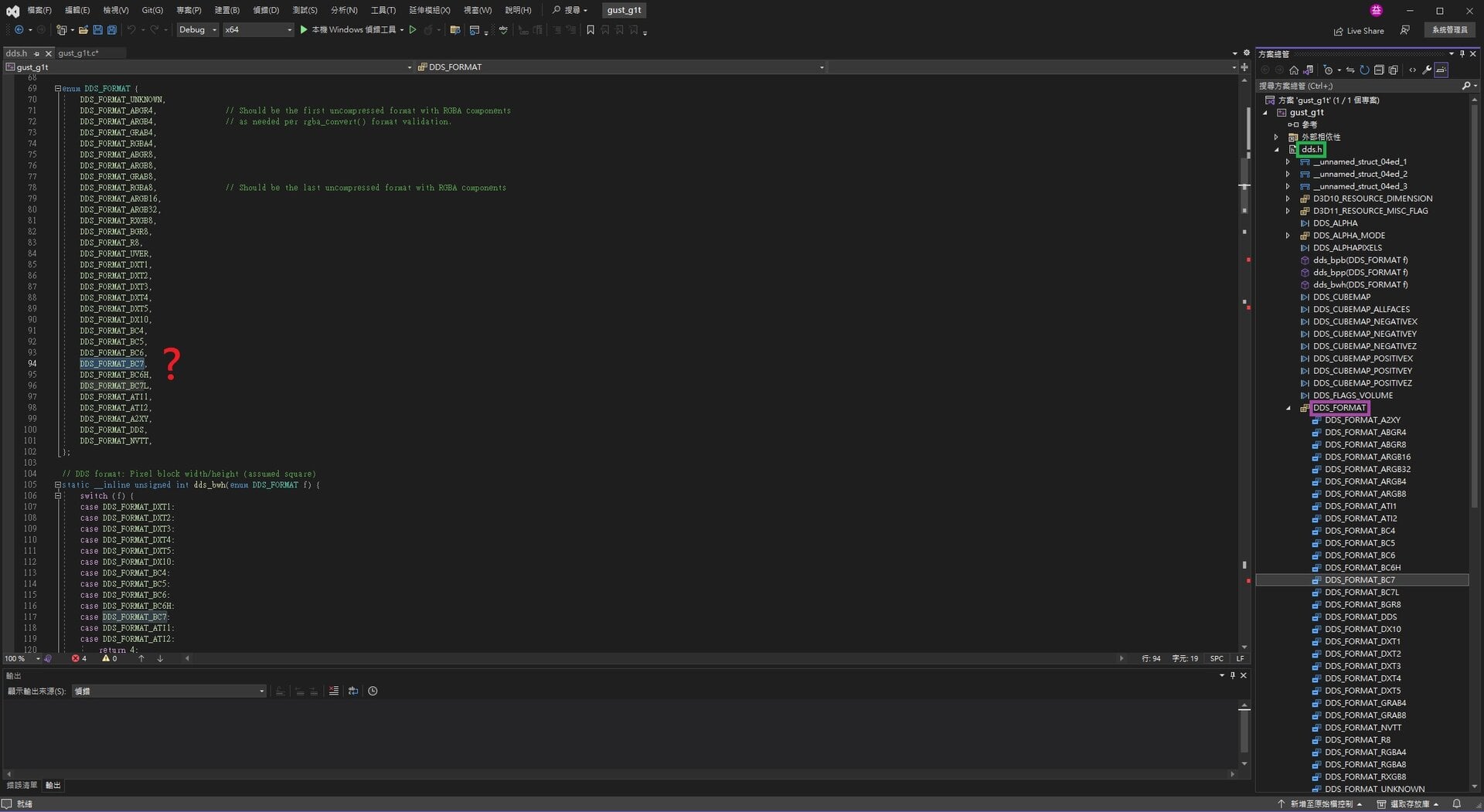Image resolution: width=1484 pixels, height=812 pixels.
Task: Toggle bookmark using the bookmark toolbar icon
Action: click(x=591, y=29)
